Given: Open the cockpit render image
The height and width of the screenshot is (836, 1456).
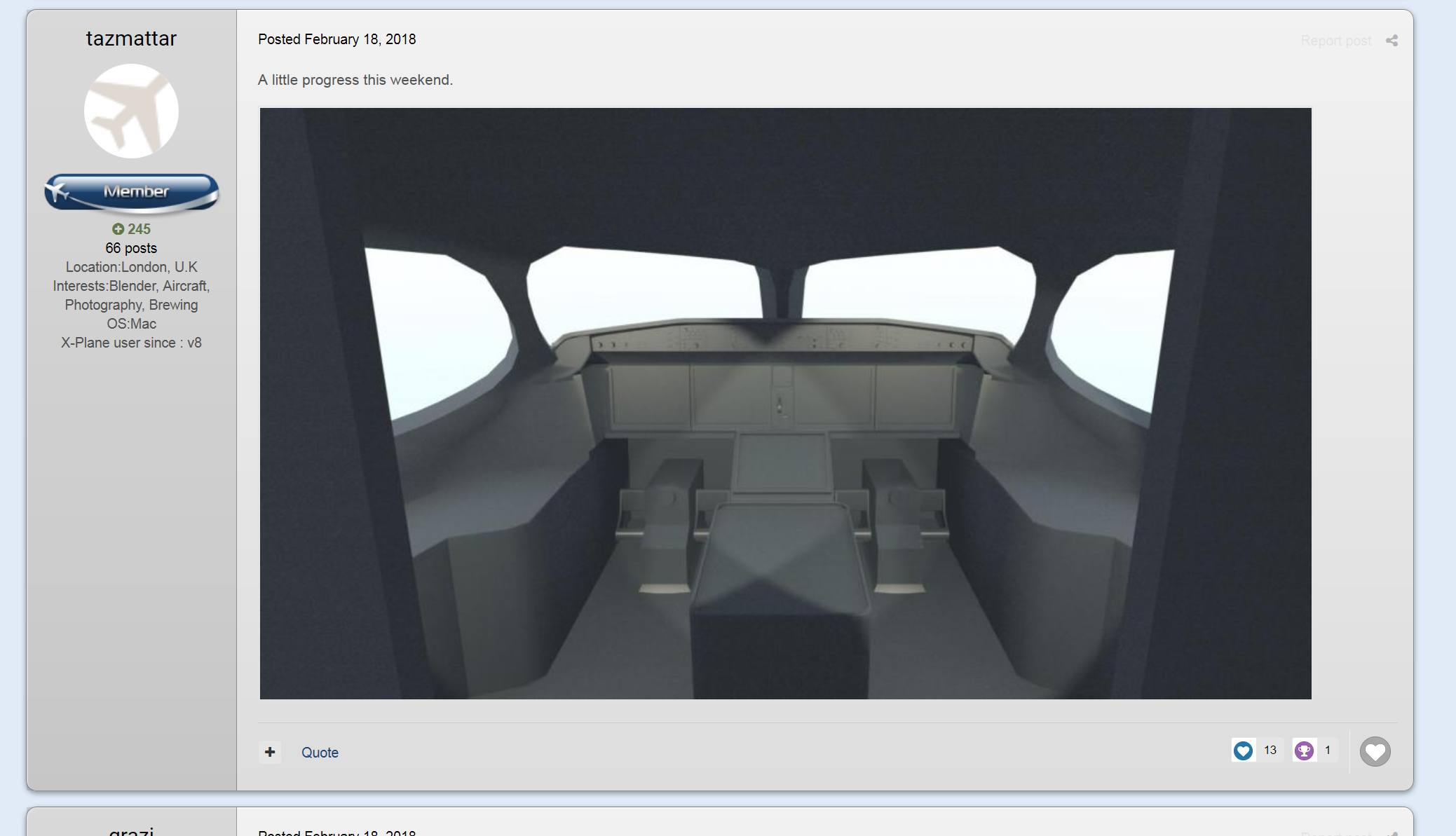Looking at the screenshot, I should pyautogui.click(x=785, y=403).
